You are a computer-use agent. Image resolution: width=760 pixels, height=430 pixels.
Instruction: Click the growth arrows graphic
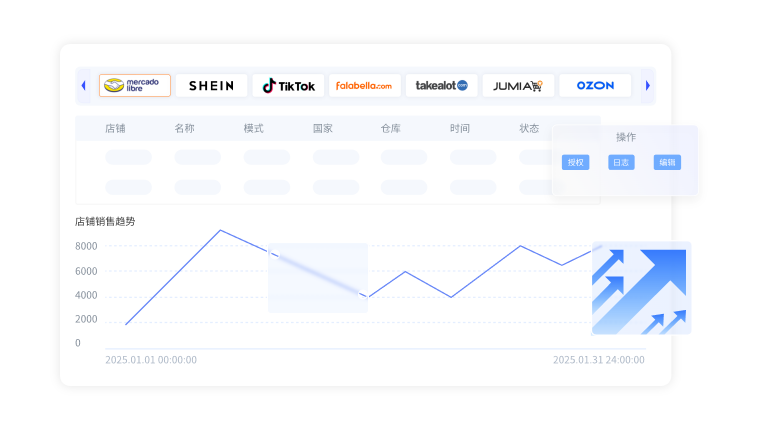click(x=641, y=288)
